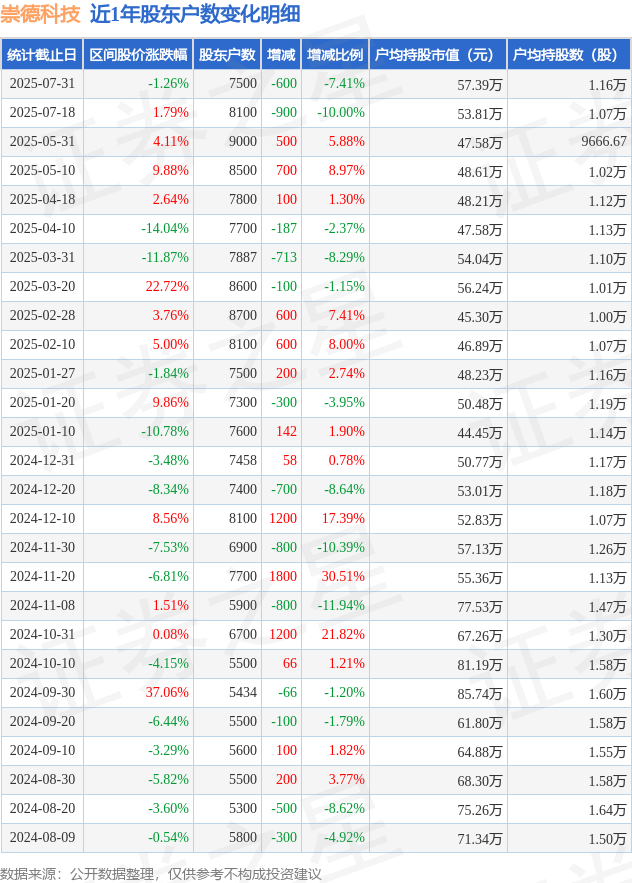Click the 9666.67 shares-per-holder value
Screen dimensions: 632x883
(x=604, y=141)
